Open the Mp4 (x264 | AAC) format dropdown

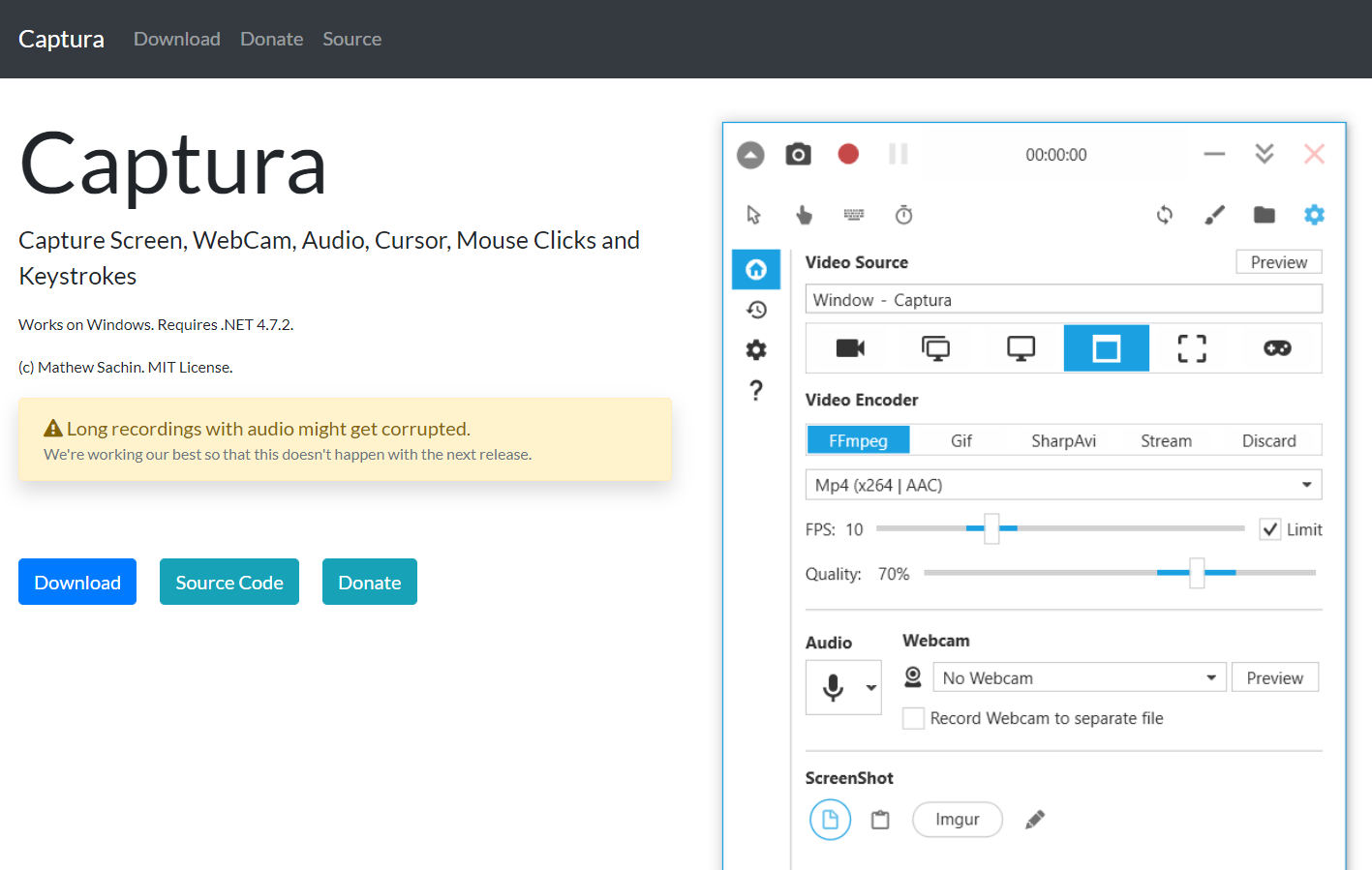point(1063,485)
